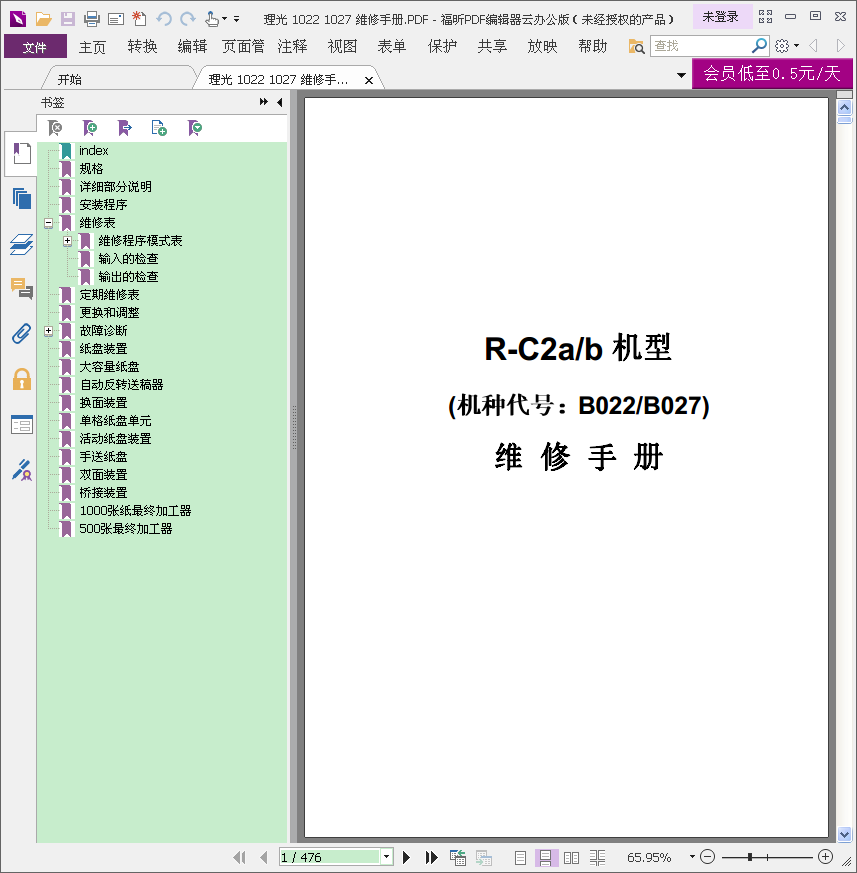
Task: Open the 文件 menu
Action: (35, 47)
